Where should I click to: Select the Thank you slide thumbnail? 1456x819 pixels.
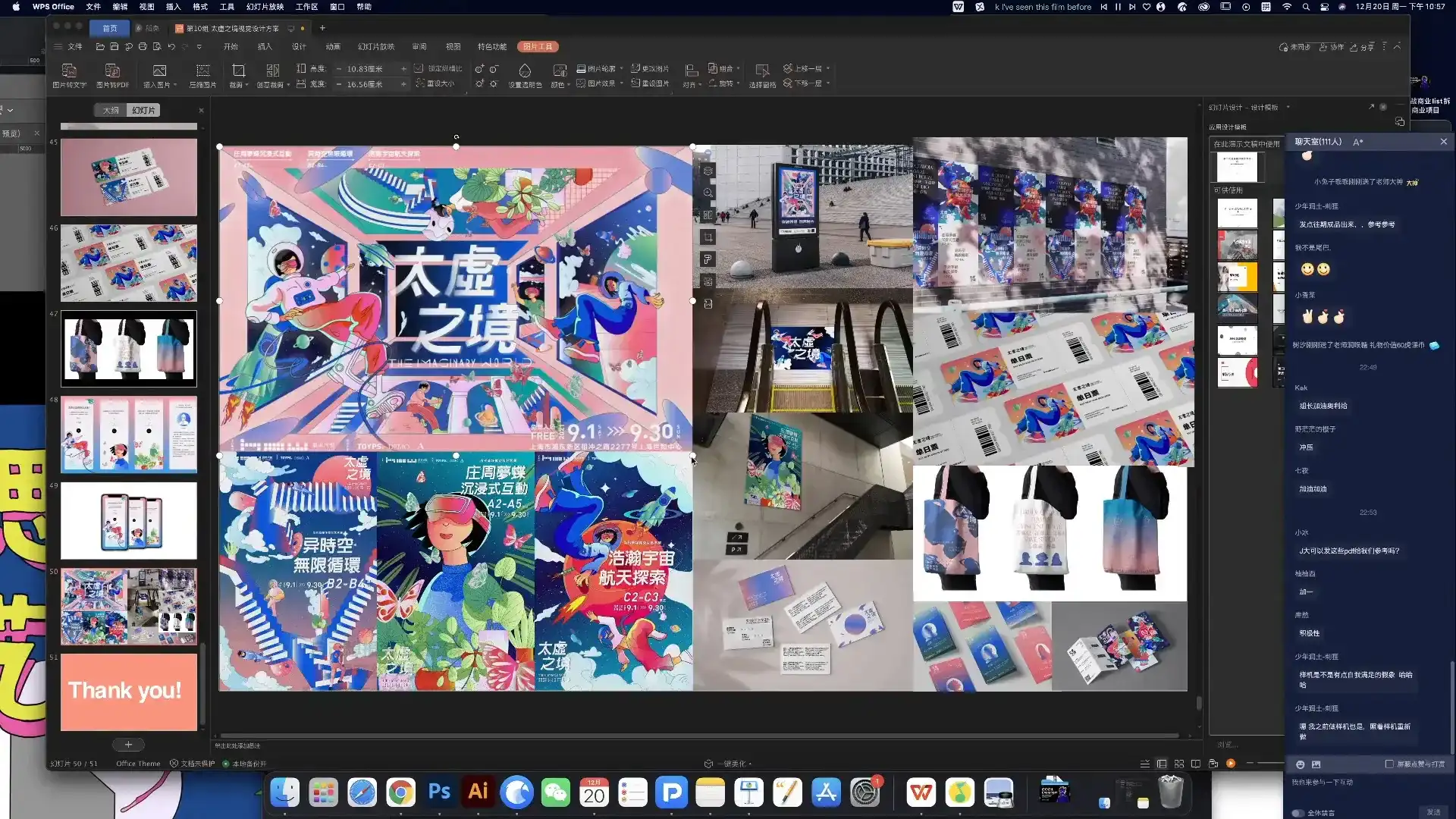pyautogui.click(x=128, y=691)
